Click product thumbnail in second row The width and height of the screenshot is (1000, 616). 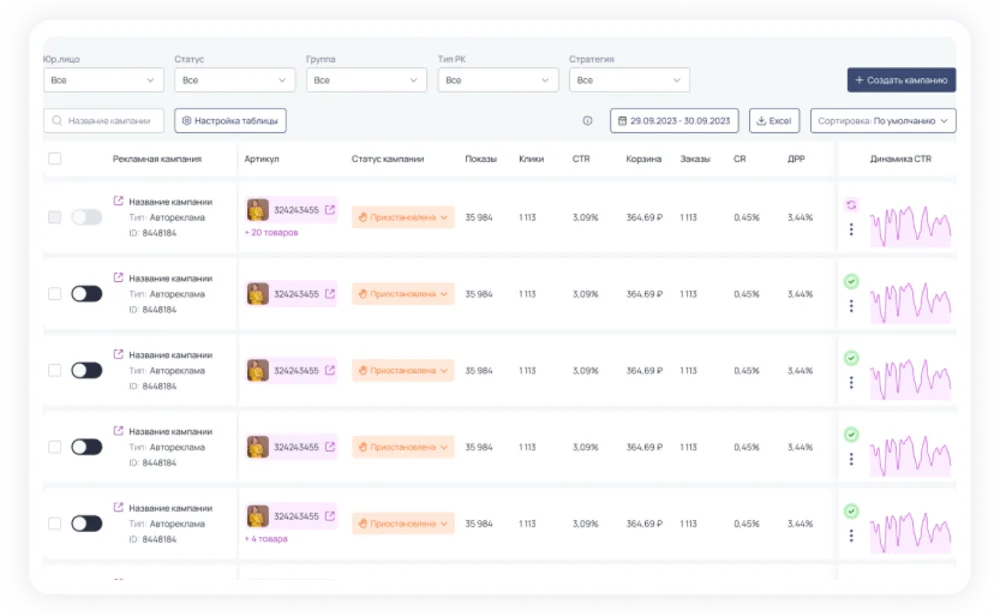(x=258, y=294)
